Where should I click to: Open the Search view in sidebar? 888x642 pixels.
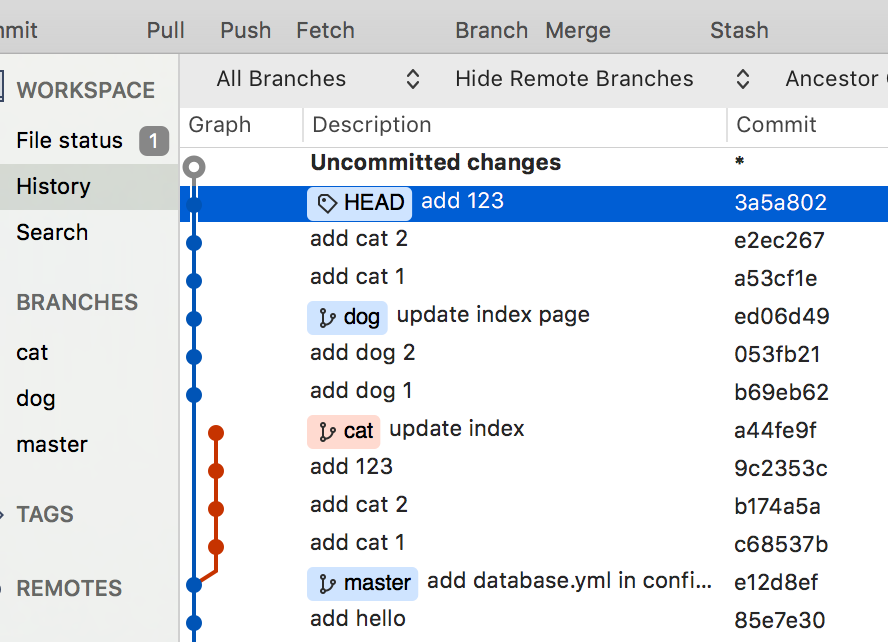point(52,233)
